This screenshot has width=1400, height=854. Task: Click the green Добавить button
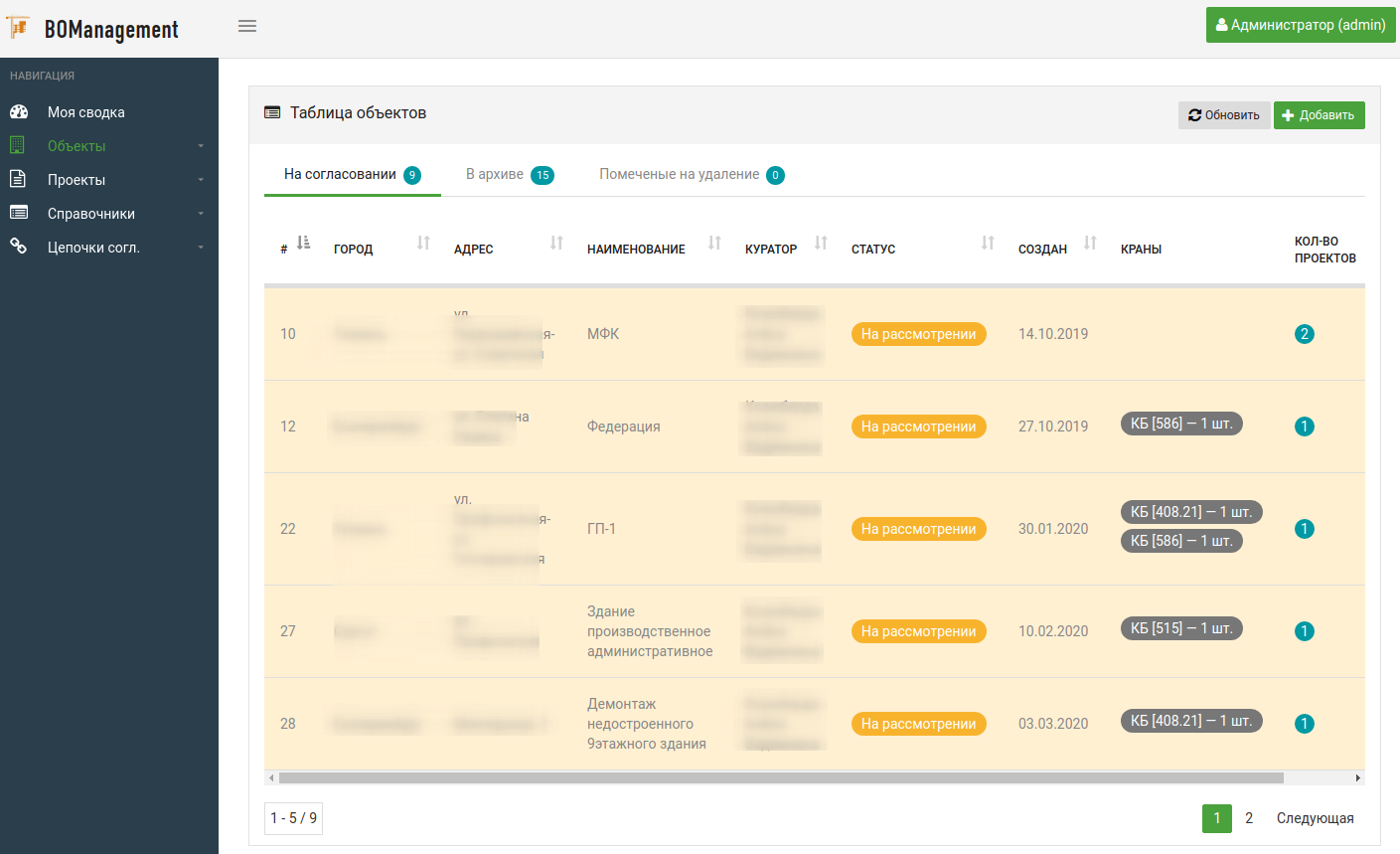(1319, 115)
